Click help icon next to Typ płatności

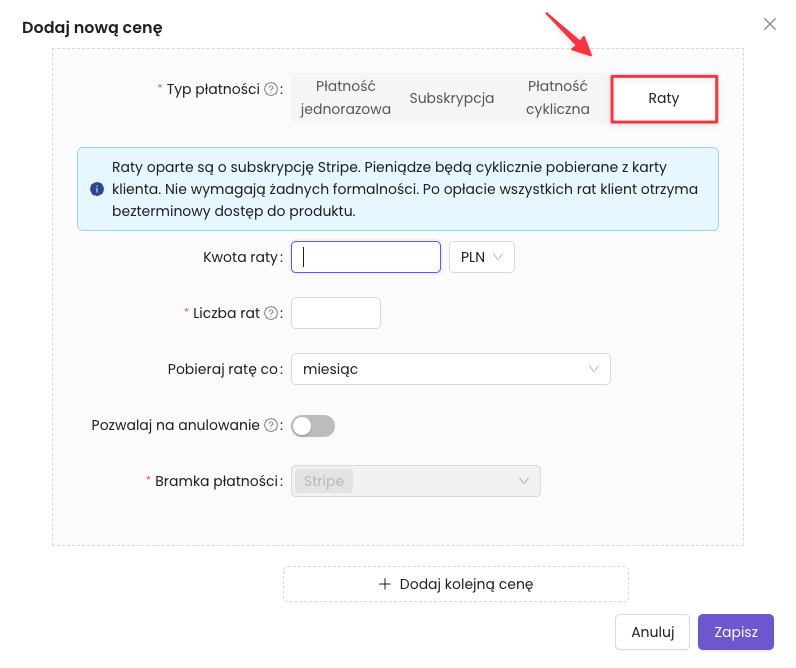point(270,89)
